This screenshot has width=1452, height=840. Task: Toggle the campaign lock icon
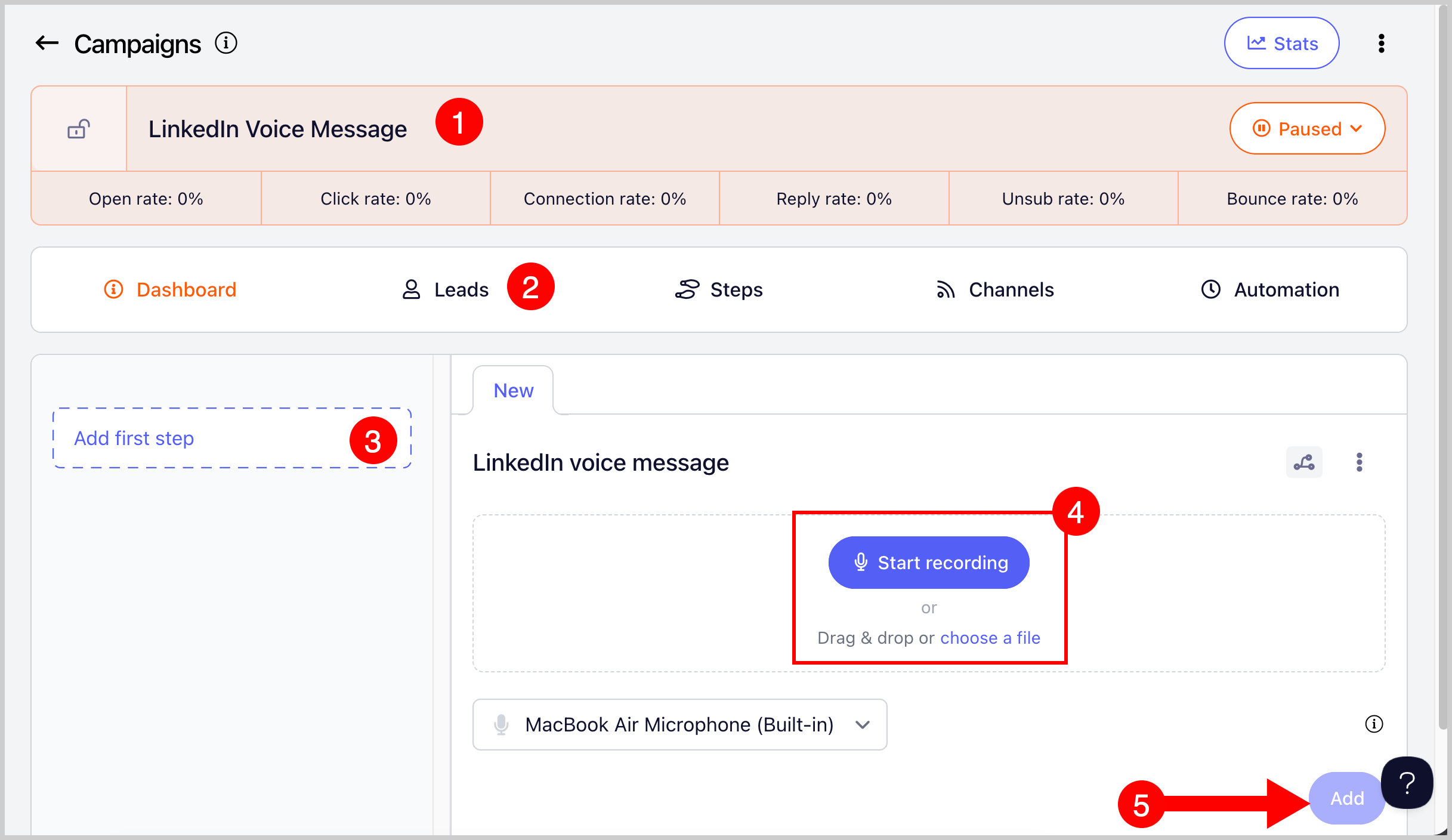pyautogui.click(x=79, y=129)
